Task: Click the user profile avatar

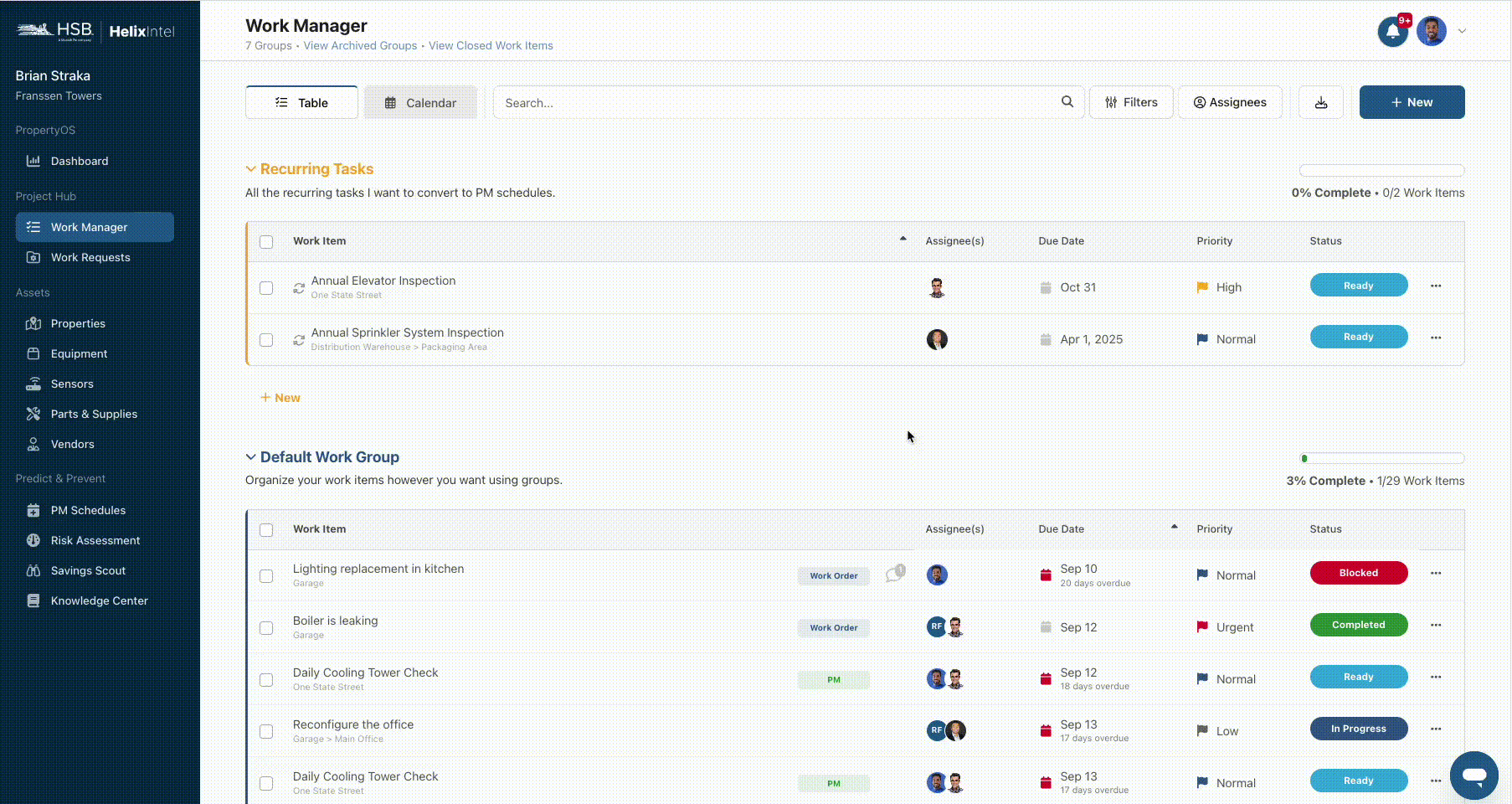Action: [x=1432, y=32]
